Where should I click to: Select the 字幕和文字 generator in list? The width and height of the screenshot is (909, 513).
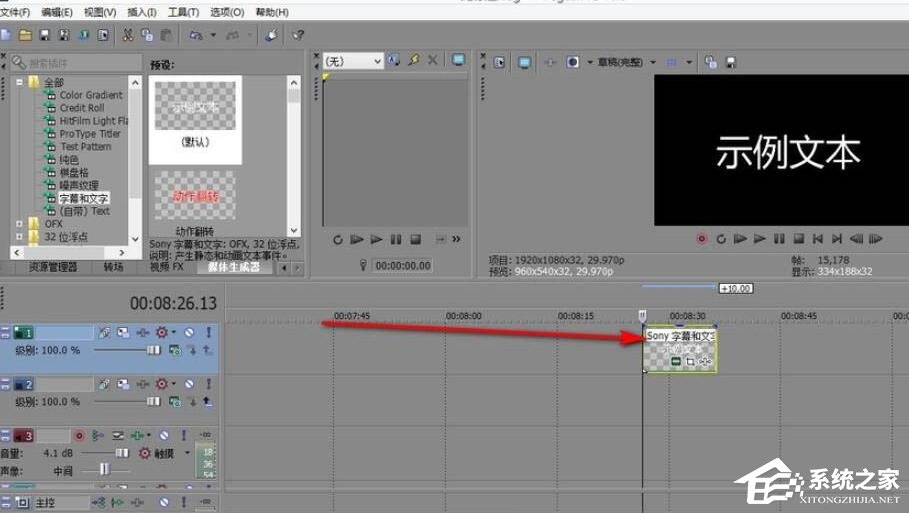(x=83, y=199)
